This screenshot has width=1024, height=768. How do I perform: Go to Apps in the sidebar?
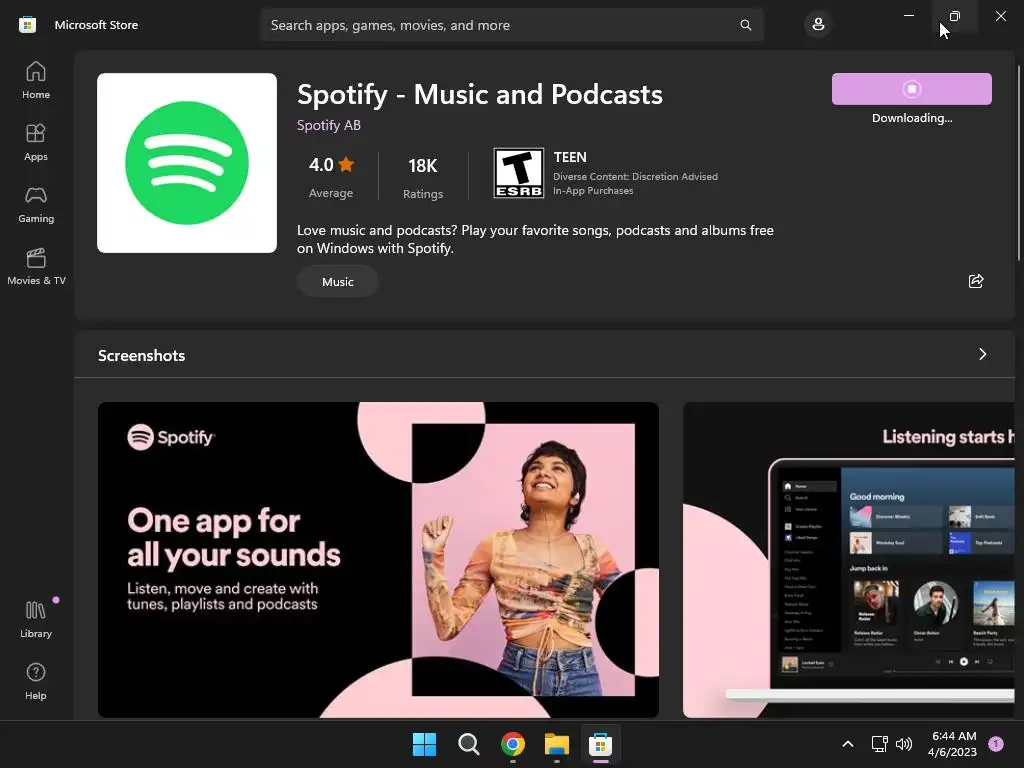[36, 142]
